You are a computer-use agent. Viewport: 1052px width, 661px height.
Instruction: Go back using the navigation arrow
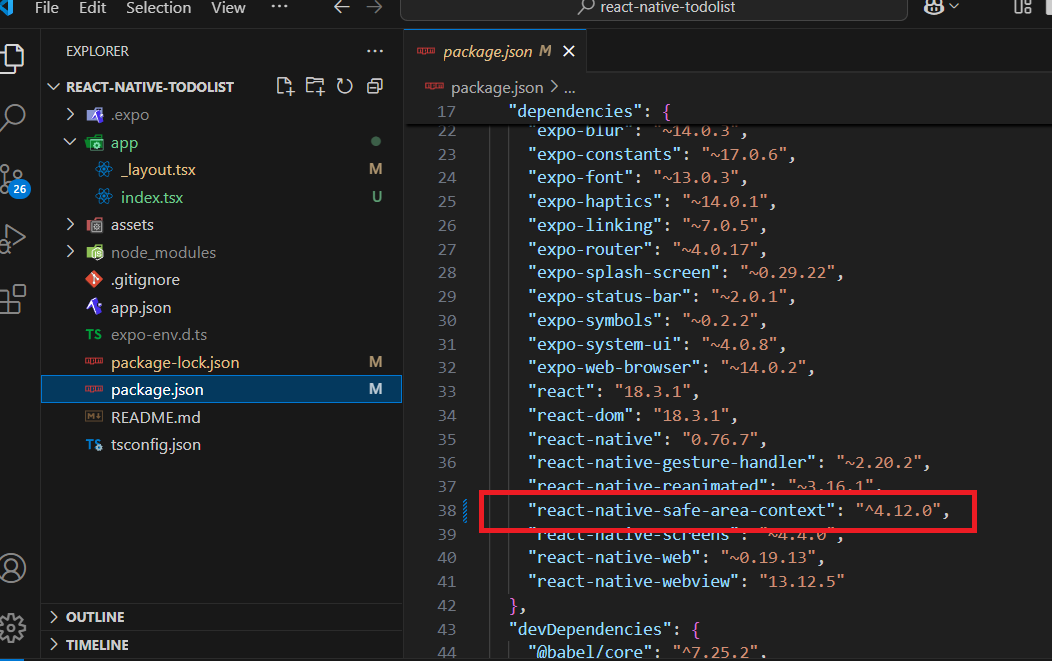pyautogui.click(x=342, y=8)
